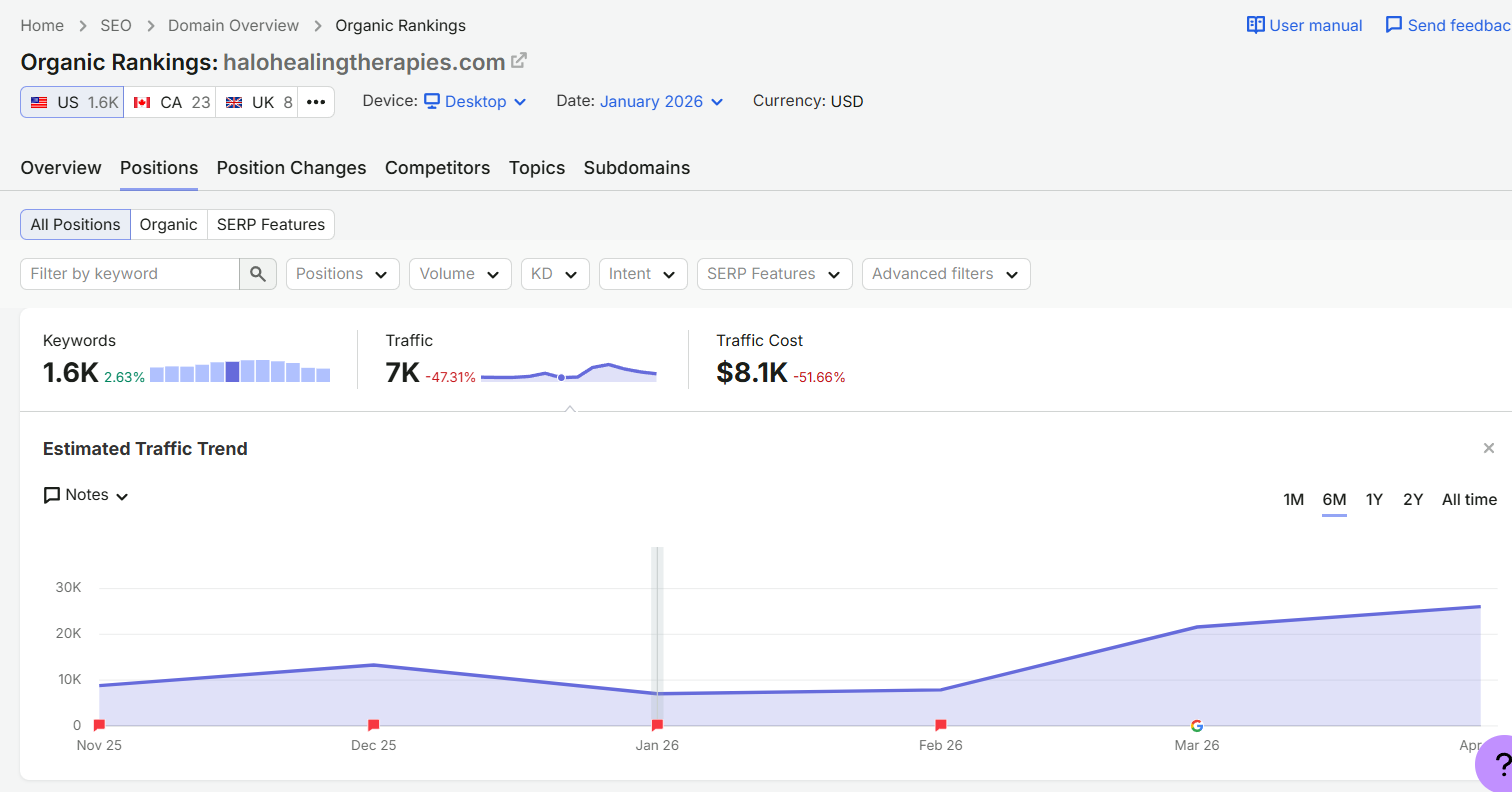This screenshot has width=1512, height=792.
Task: Switch chart range to 1M
Action: point(1293,499)
